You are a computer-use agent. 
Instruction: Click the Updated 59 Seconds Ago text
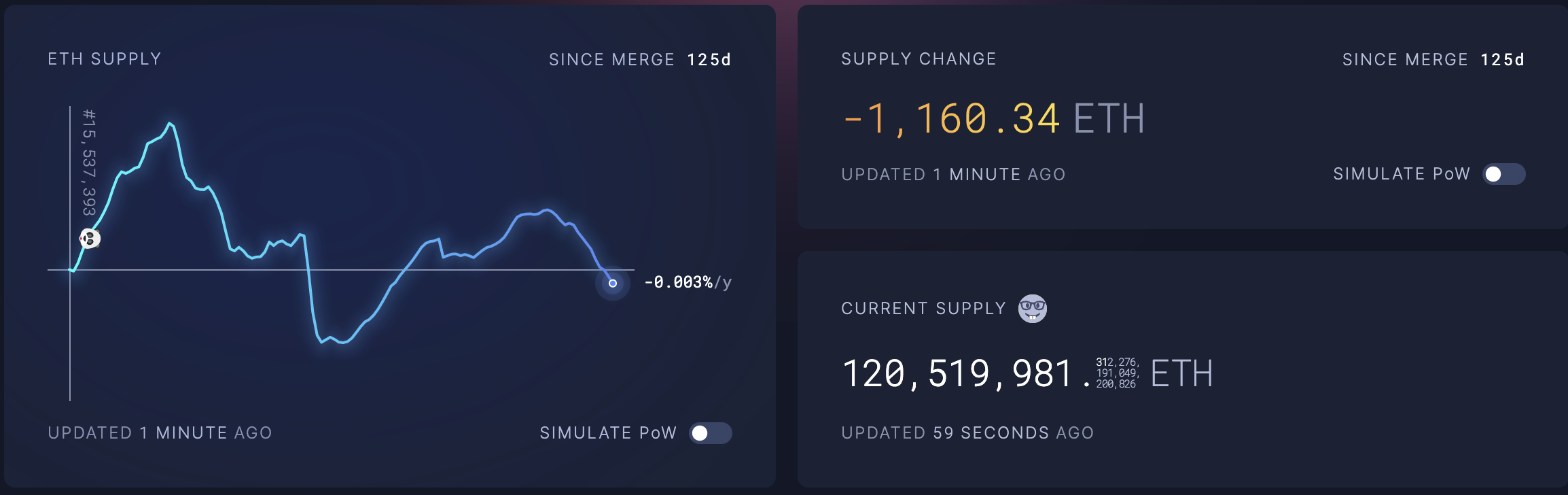click(x=967, y=433)
